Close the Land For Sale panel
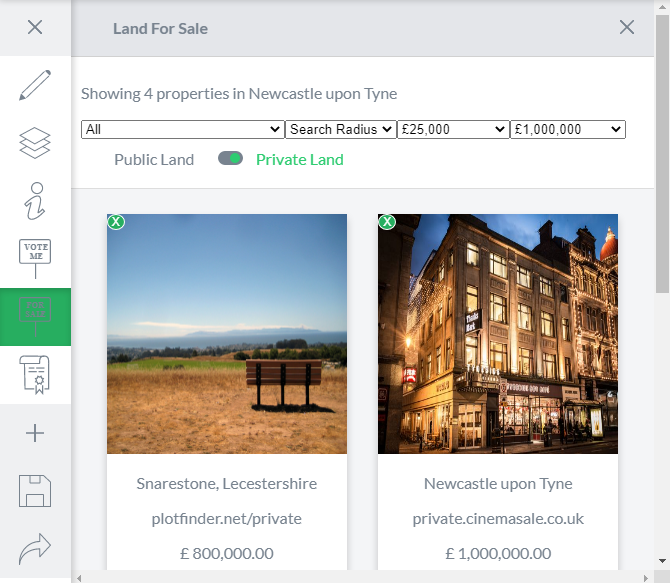The width and height of the screenshot is (670, 583). (627, 27)
